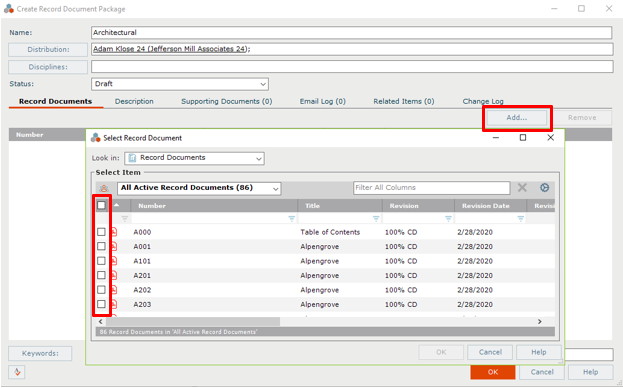Click the Distribution button
The image size is (623, 388).
48,50
